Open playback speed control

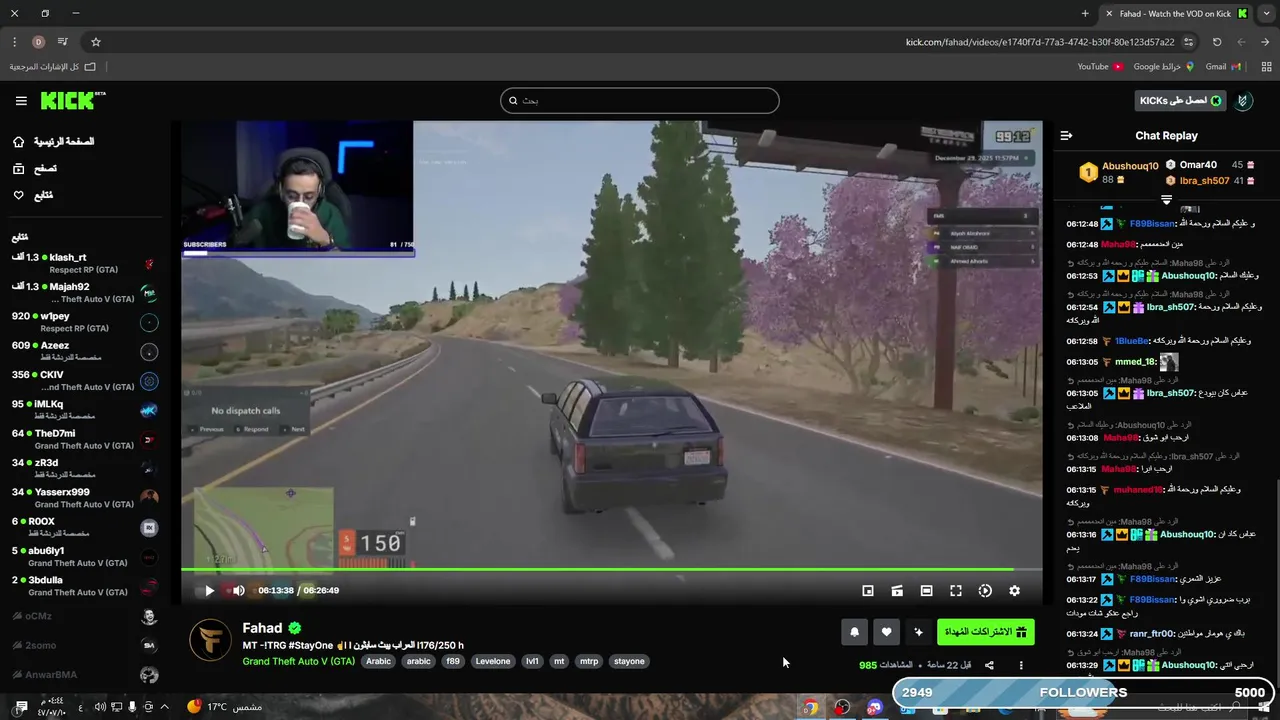(x=985, y=591)
